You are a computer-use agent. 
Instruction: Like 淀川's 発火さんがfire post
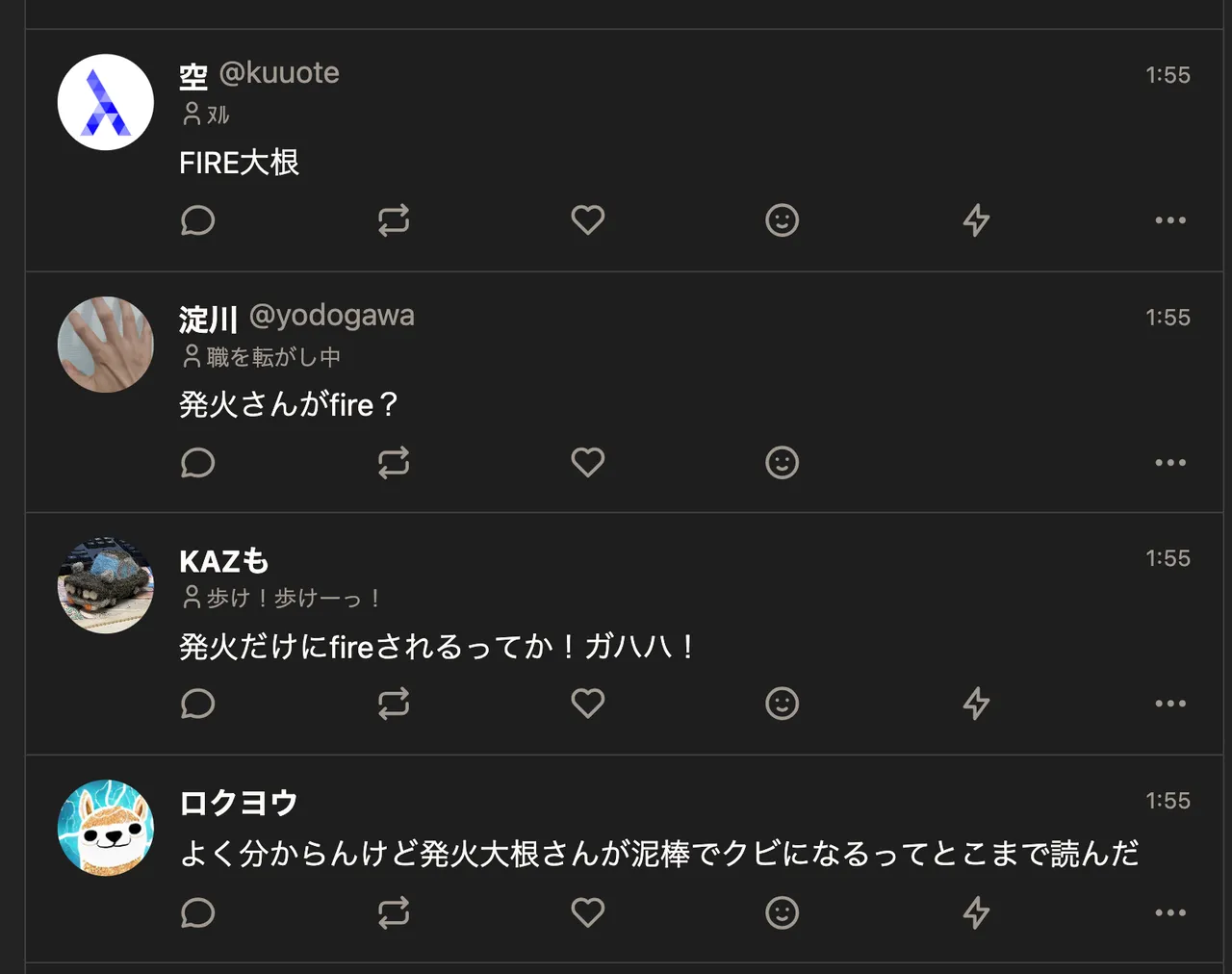tap(588, 462)
